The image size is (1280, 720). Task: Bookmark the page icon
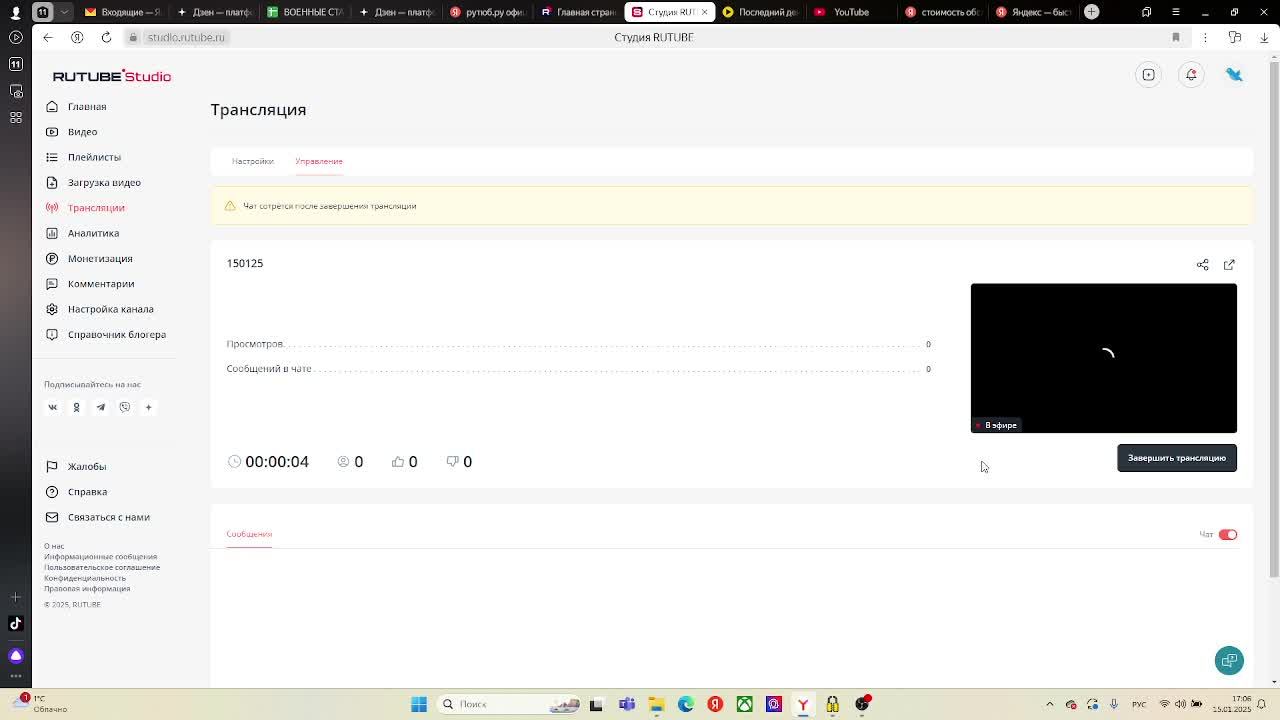tap(1176, 37)
